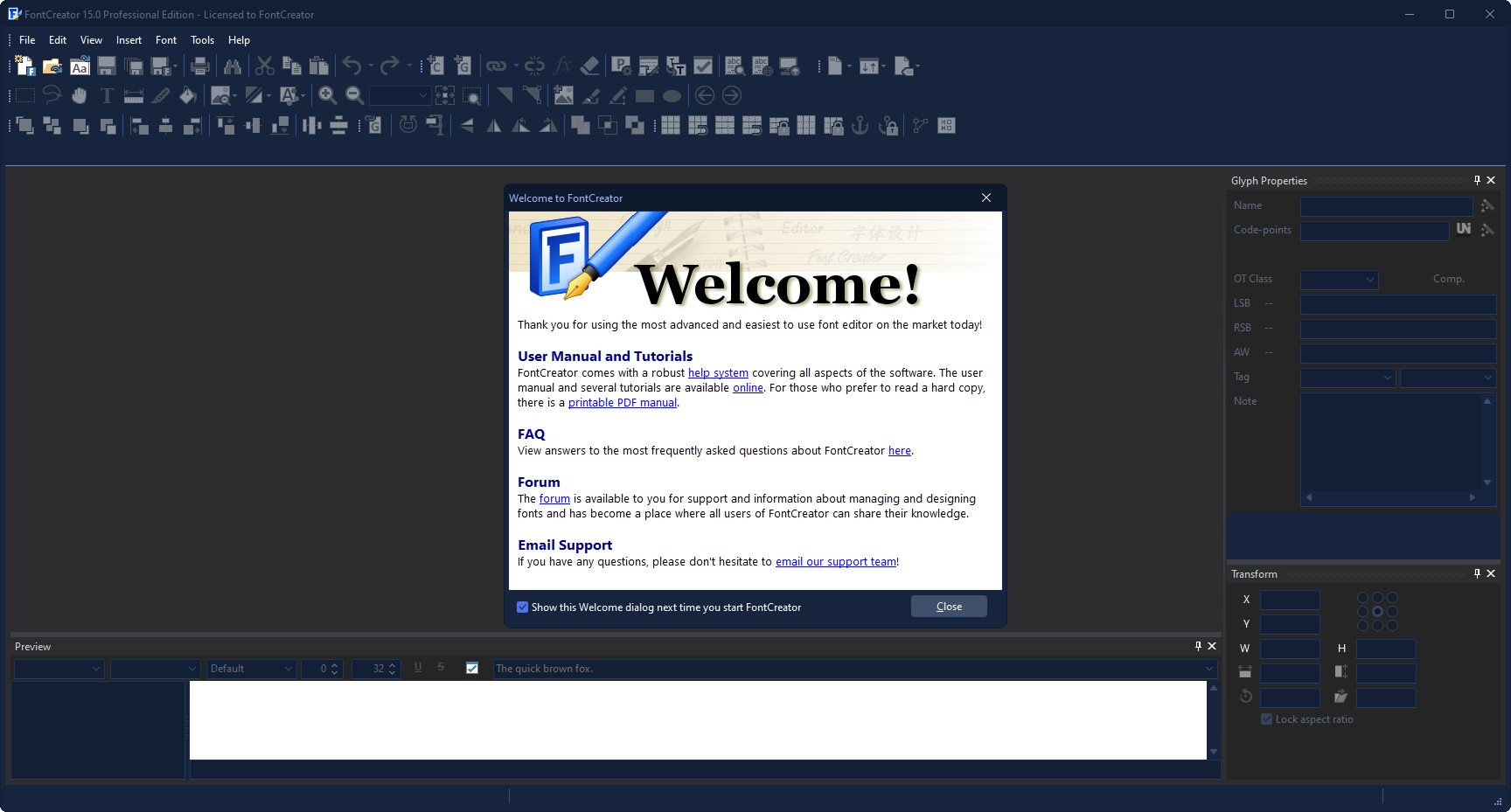Click the Name input field
Screen dimensions: 1511x812
pyautogui.click(x=1386, y=206)
